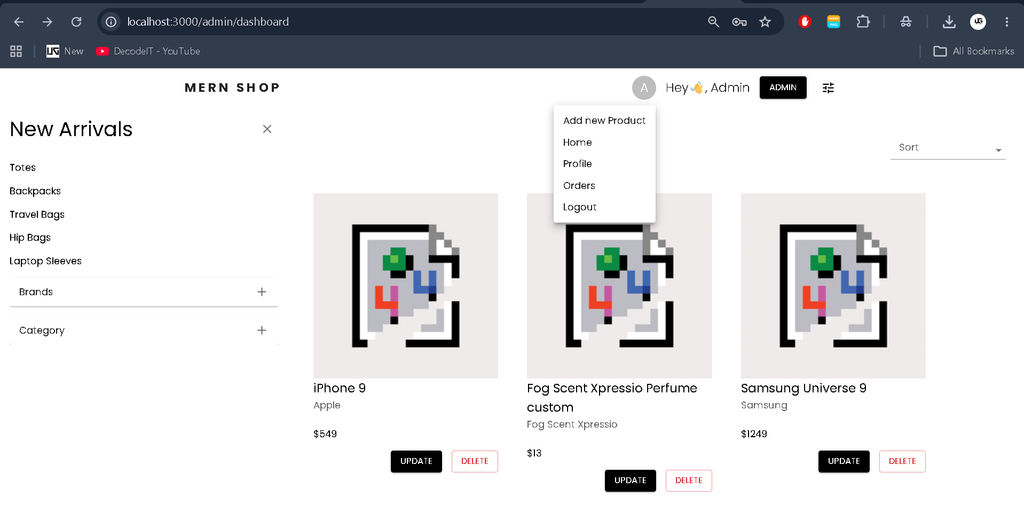This screenshot has height=505, width=1024.
Task: Select Totes in the sidebar
Action: (23, 167)
